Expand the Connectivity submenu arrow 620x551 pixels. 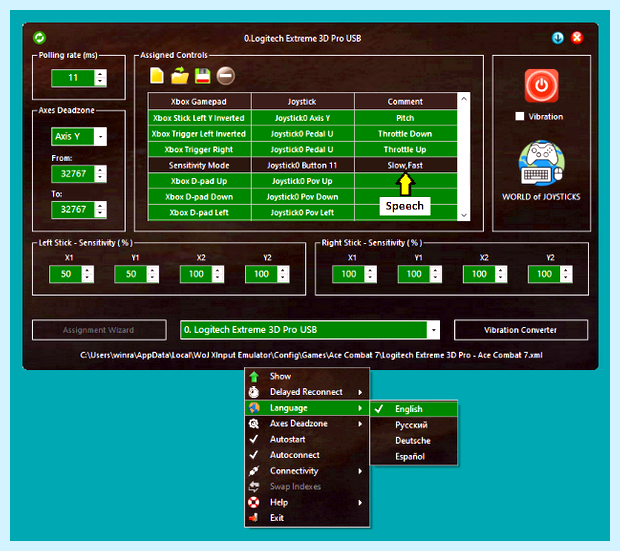(360, 471)
